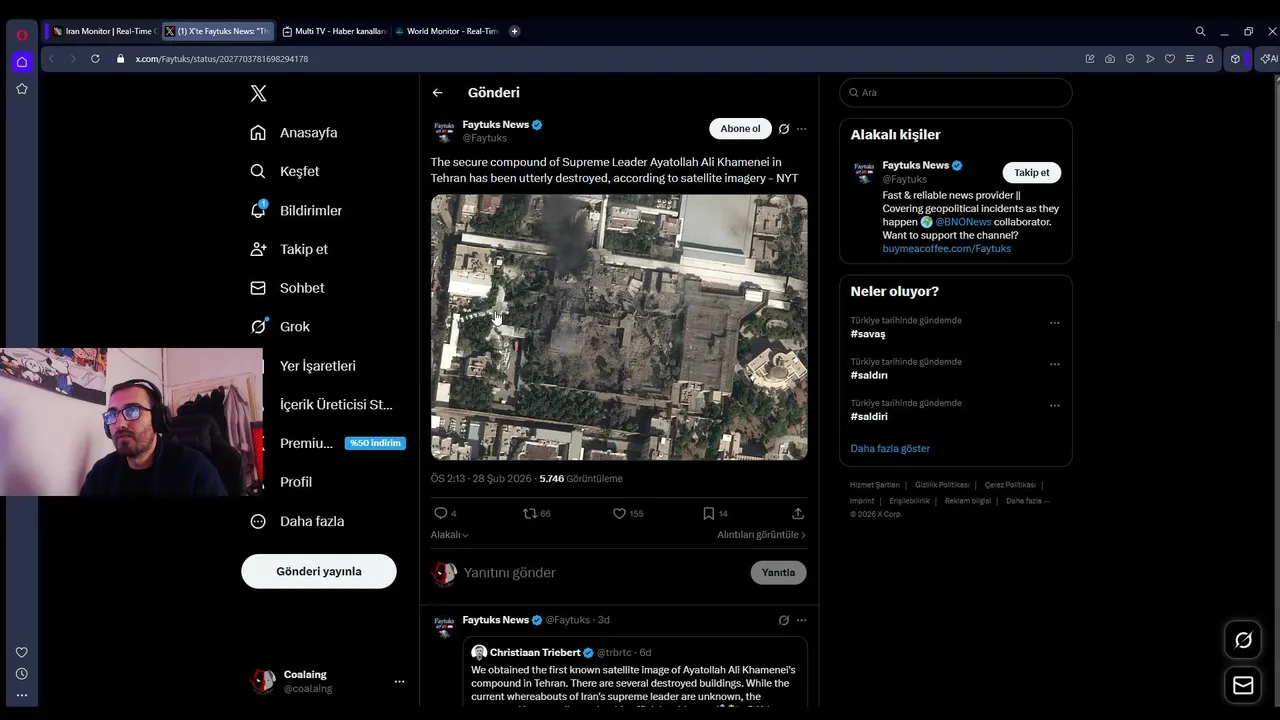Open three-dot menu next to #savaş

pos(1054,323)
